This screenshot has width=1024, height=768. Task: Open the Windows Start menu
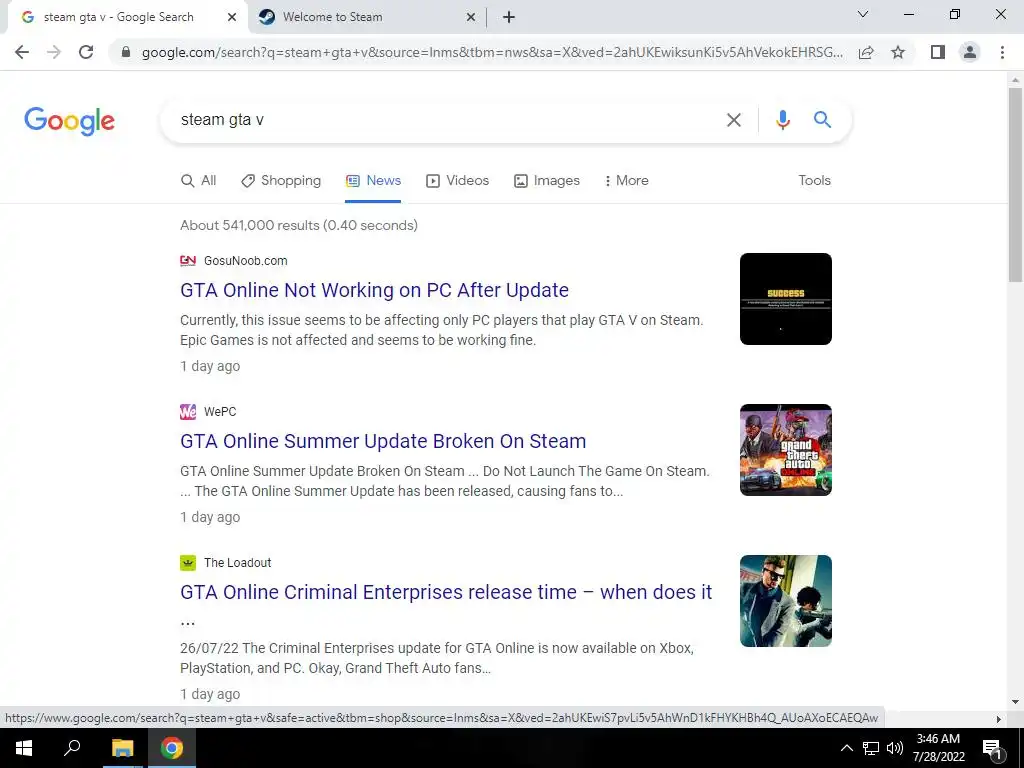pos(24,748)
